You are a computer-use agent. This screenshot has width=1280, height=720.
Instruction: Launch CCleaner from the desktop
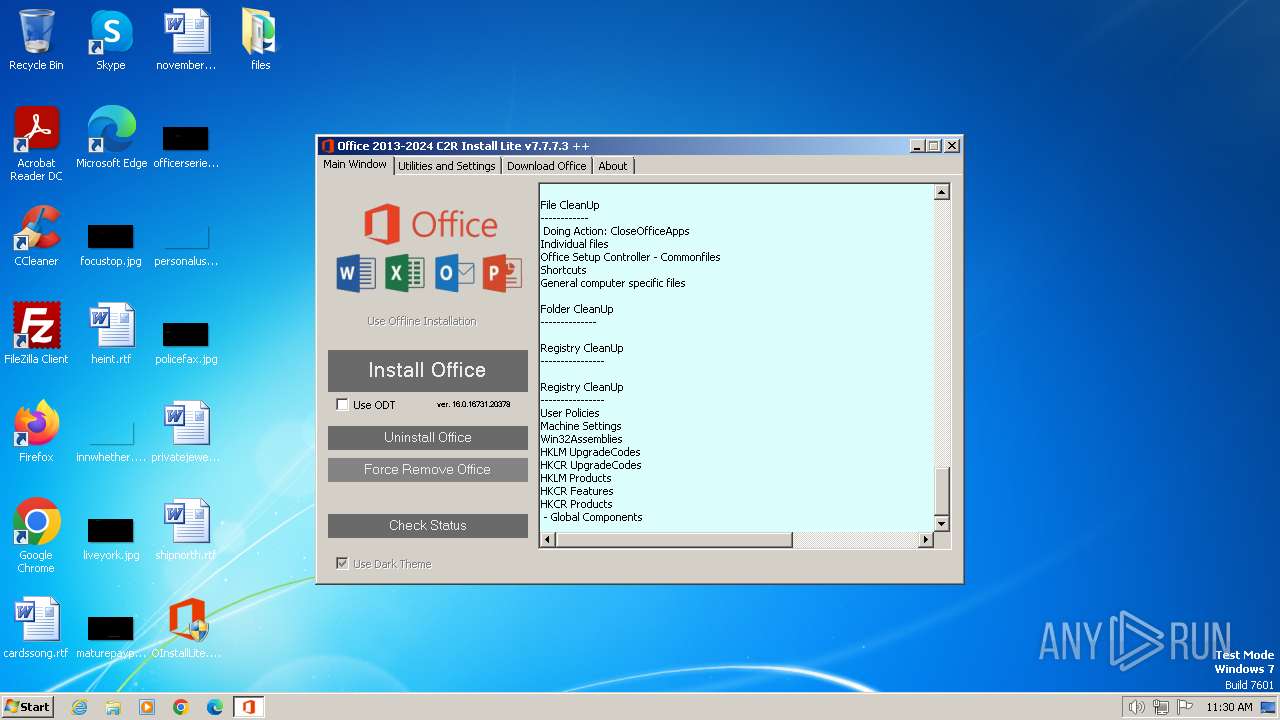pos(36,236)
